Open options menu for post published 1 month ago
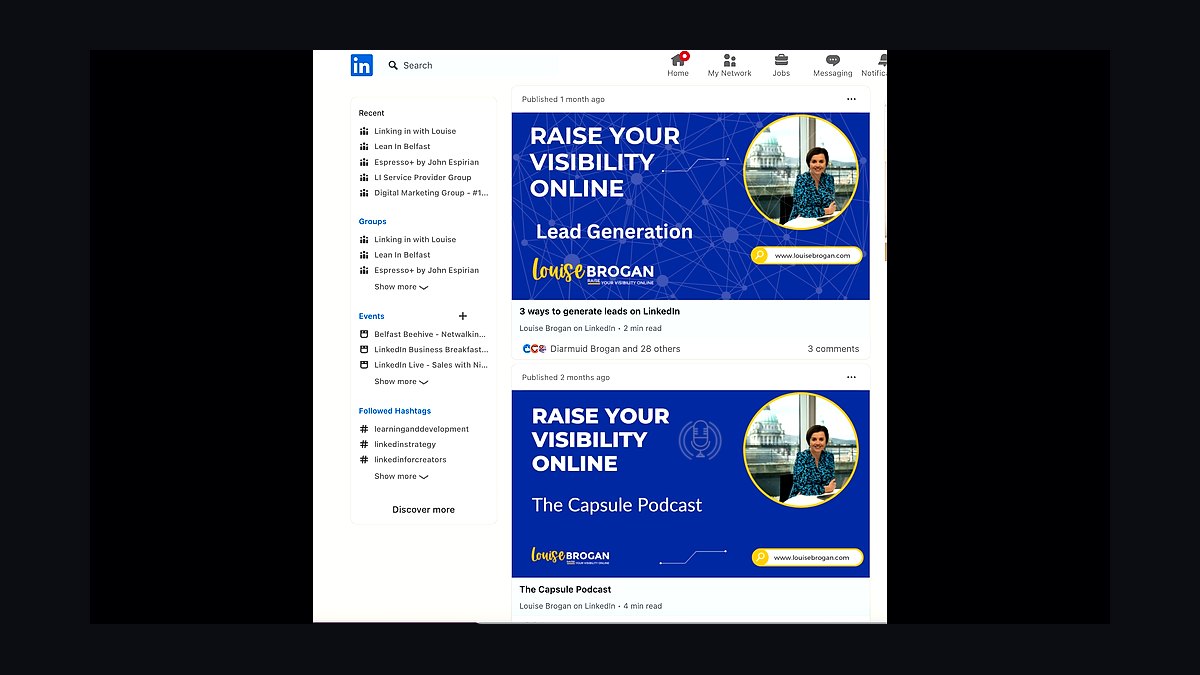Screen dimensions: 1200x675 pos(851,99)
